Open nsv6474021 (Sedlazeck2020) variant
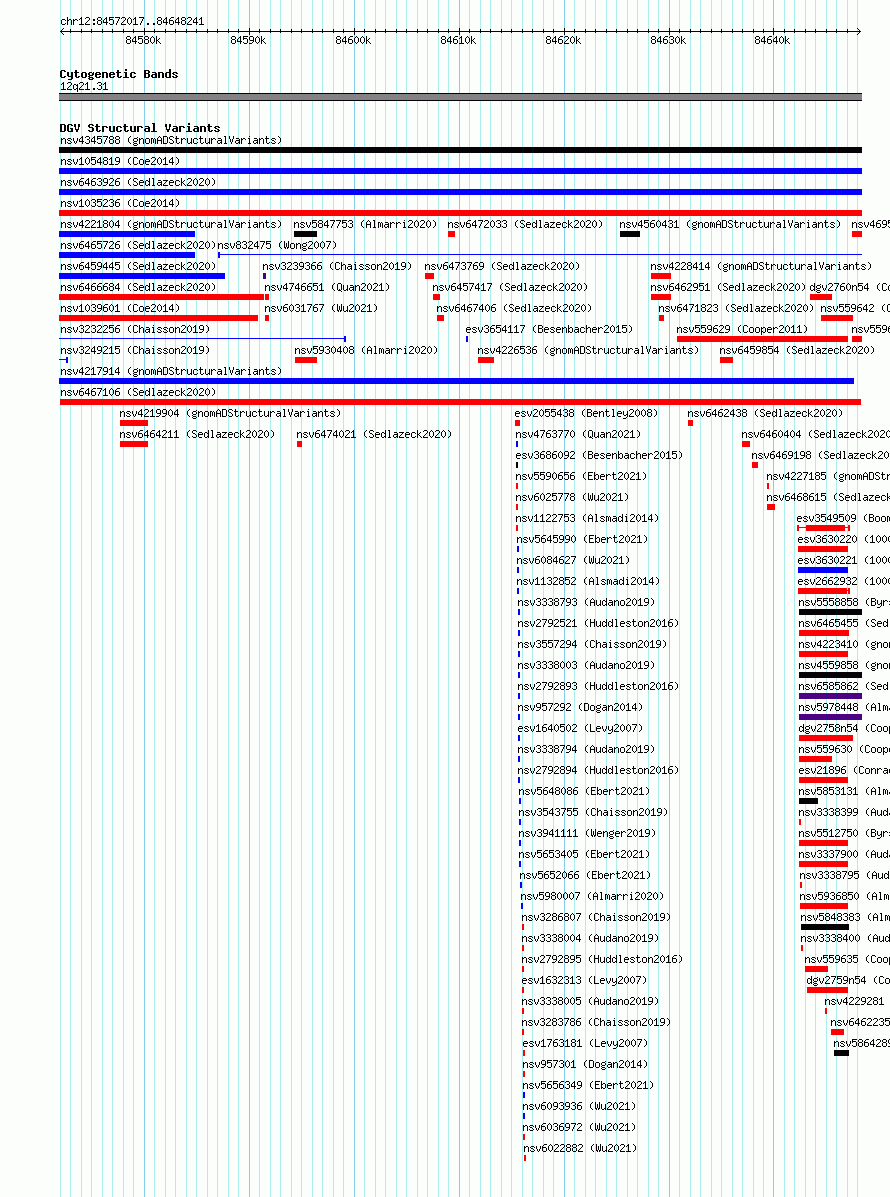The image size is (890, 1197). pyautogui.click(x=374, y=434)
